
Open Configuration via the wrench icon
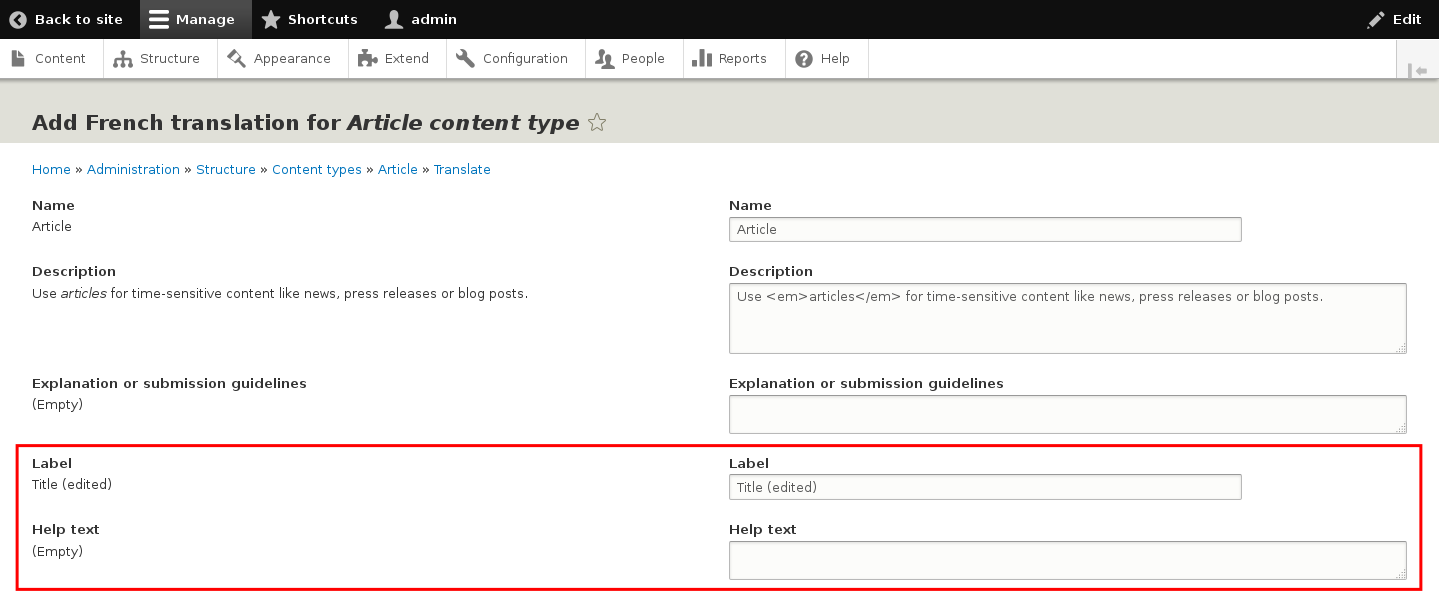click(463, 58)
